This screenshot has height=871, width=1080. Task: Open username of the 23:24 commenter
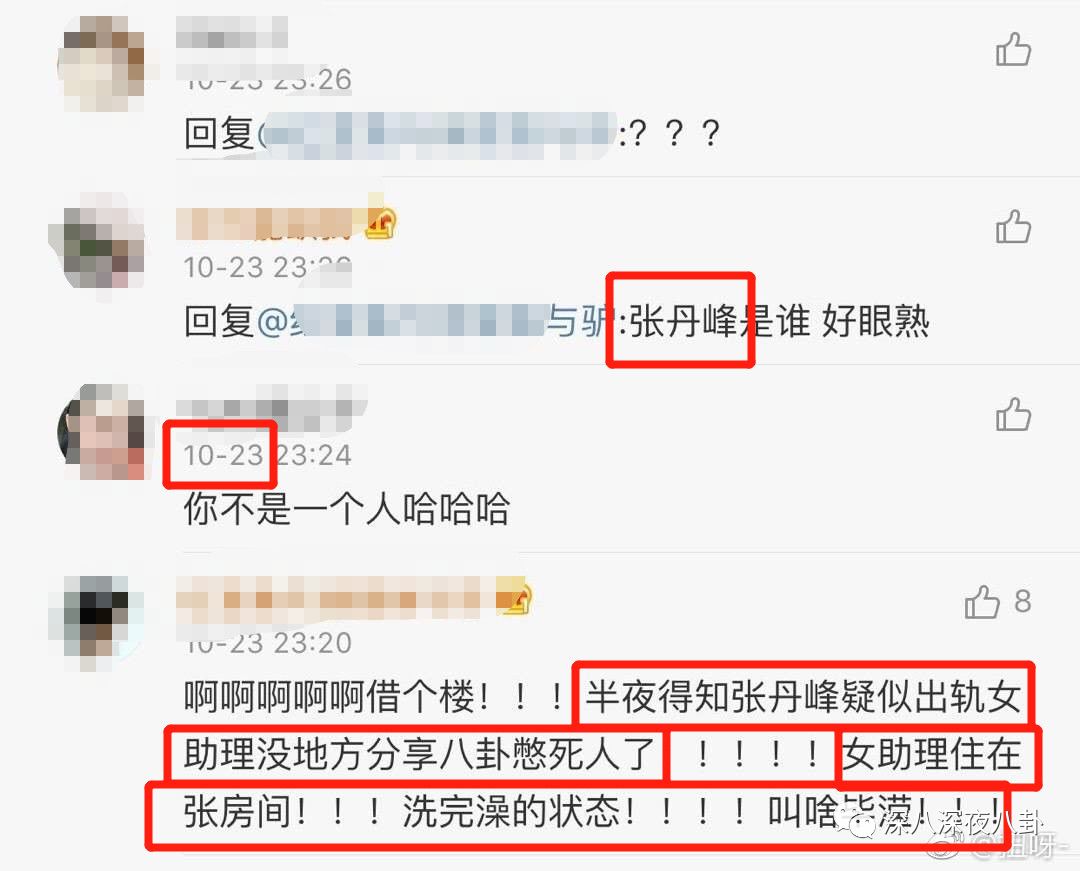pos(271,407)
